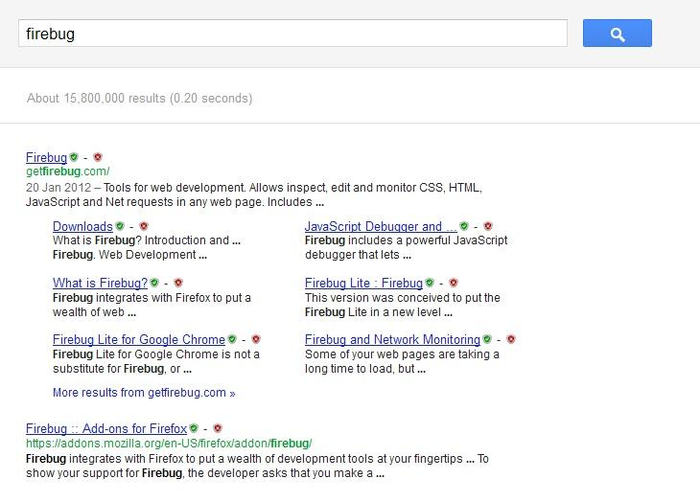Click red shield icon beside Firebug title
Screen dimensions: 700x502
(x=98, y=157)
